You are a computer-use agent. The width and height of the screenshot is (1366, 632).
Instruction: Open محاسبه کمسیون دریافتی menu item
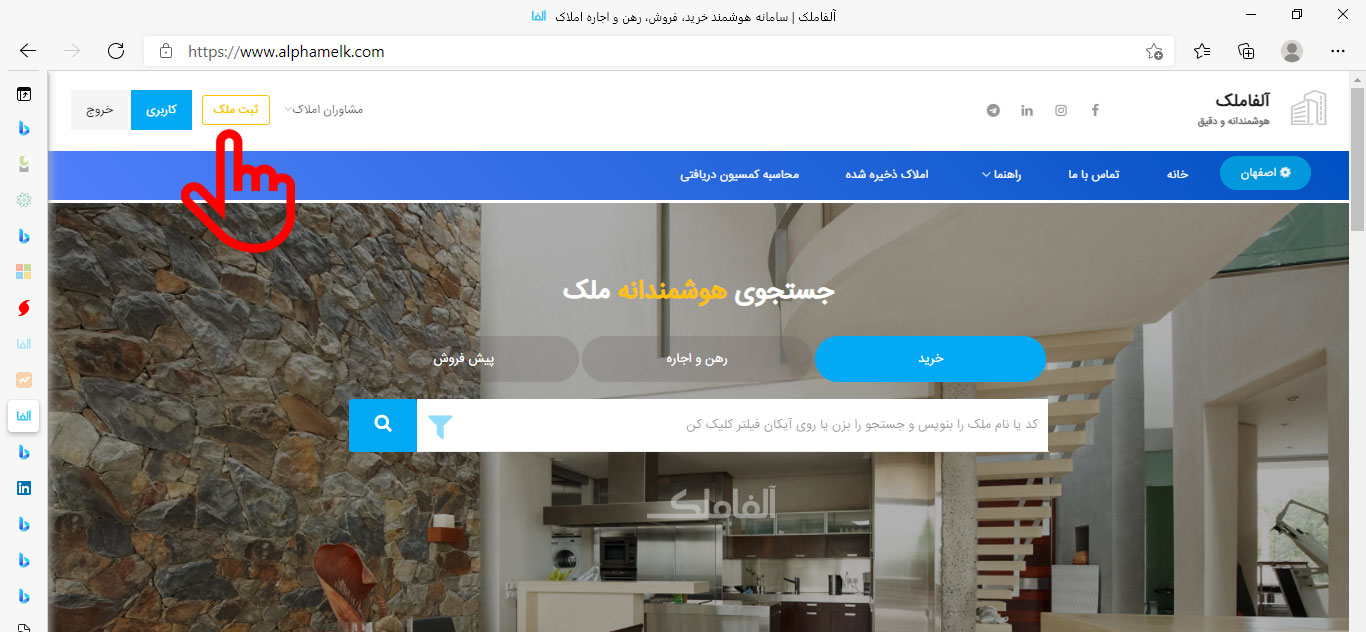point(740,174)
